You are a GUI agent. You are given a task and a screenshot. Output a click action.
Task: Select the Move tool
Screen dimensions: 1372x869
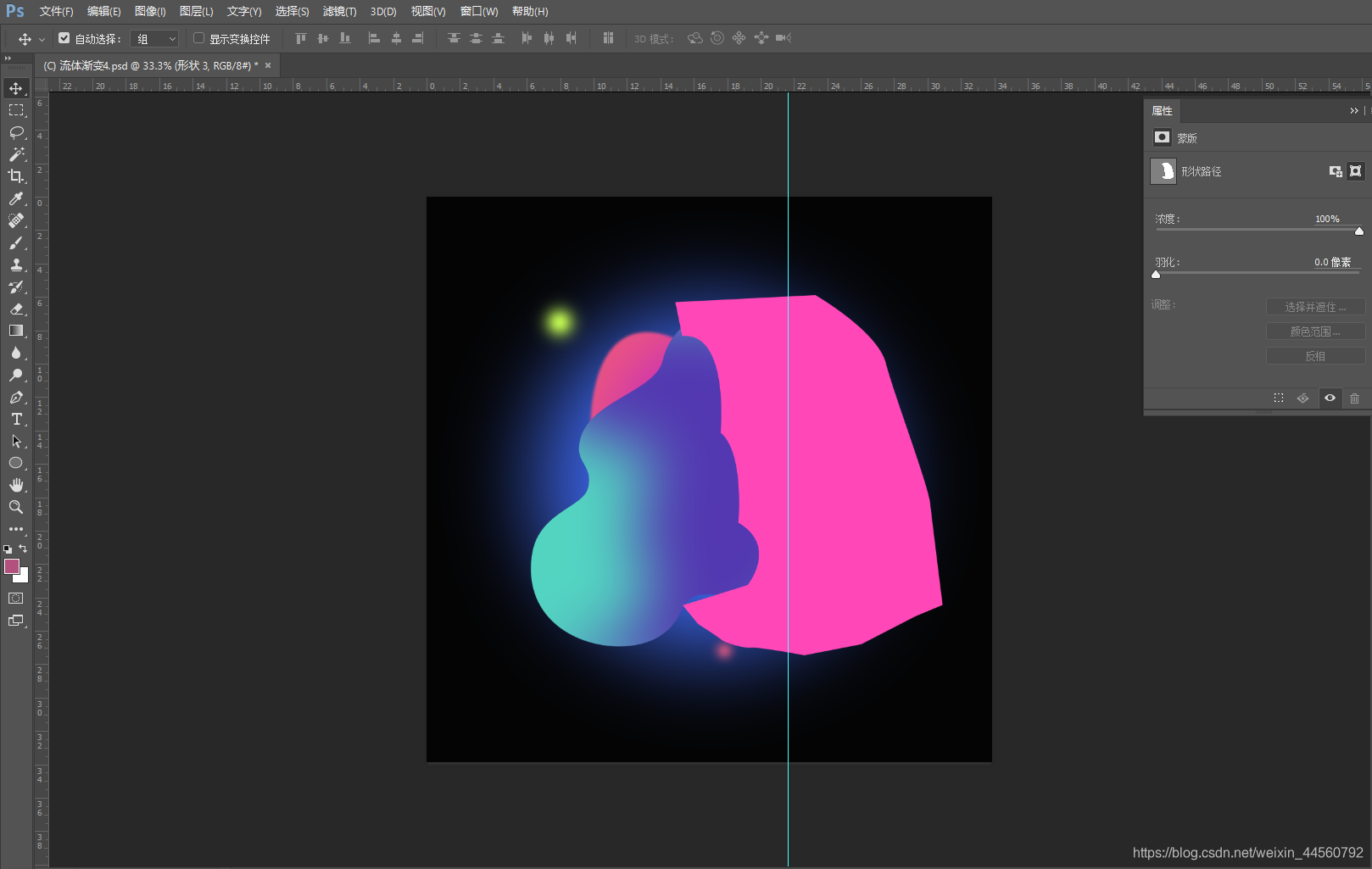point(16,88)
